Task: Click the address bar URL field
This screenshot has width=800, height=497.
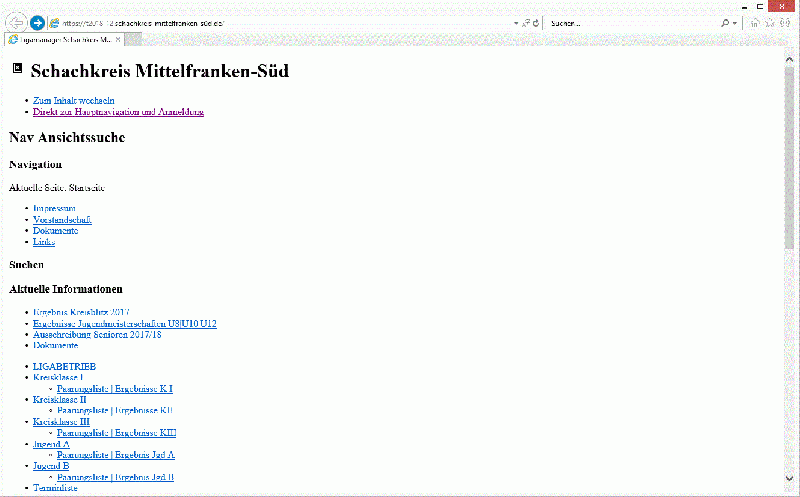Action: tap(280, 22)
